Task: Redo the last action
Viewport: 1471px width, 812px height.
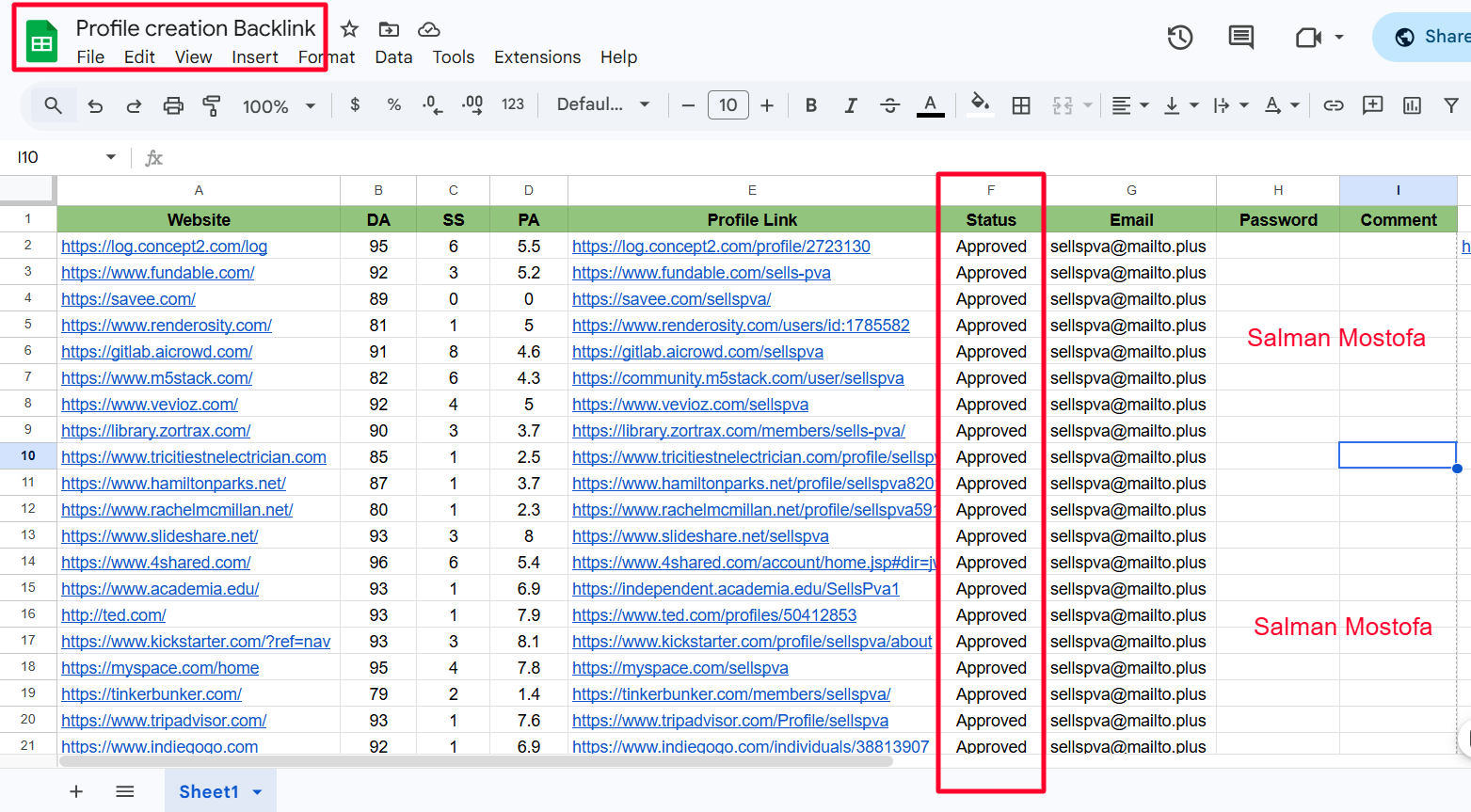Action: pyautogui.click(x=134, y=105)
